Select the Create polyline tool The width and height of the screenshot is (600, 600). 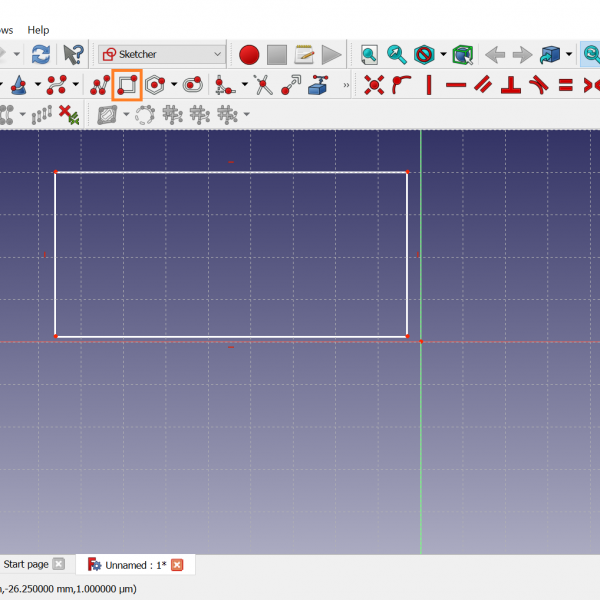[100, 85]
